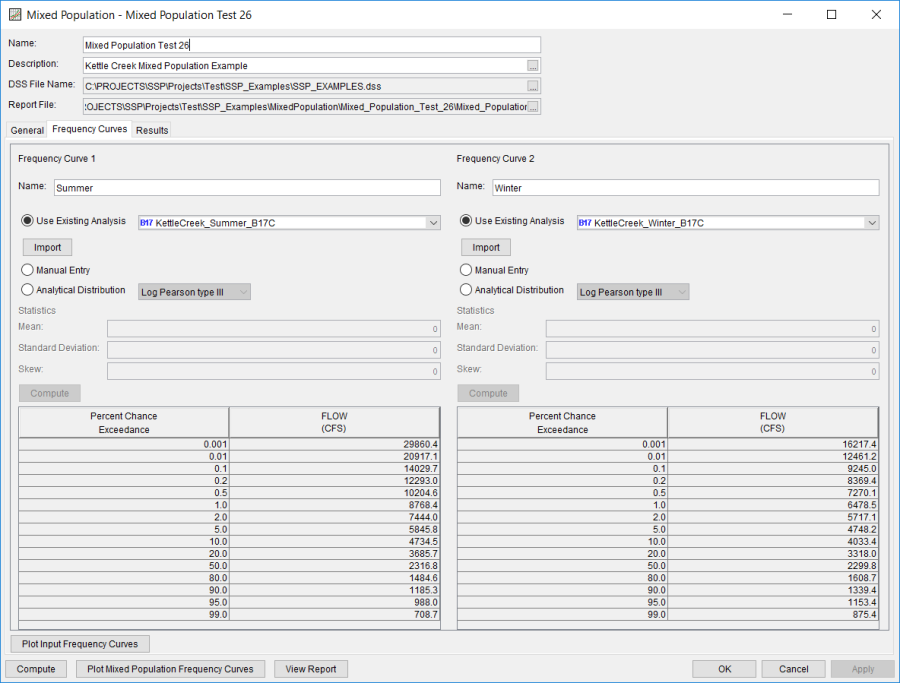Image resolution: width=900 pixels, height=683 pixels.
Task: Select flow value 8768.4 in Summer table
Action: 335,505
